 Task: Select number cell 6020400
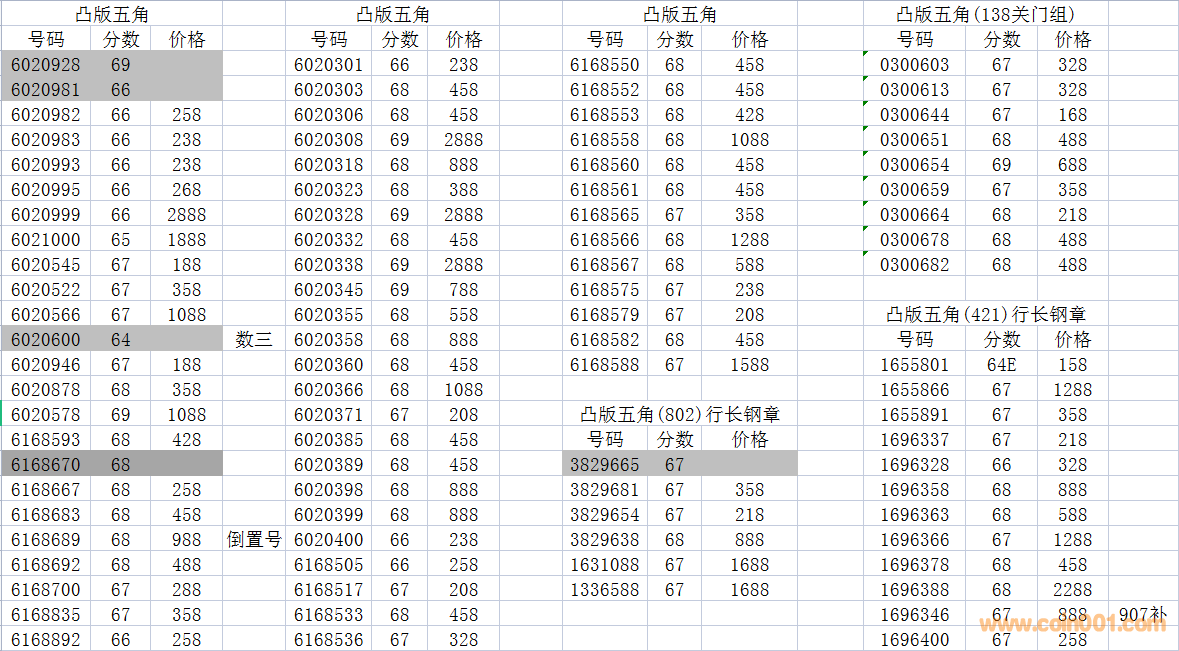328,540
